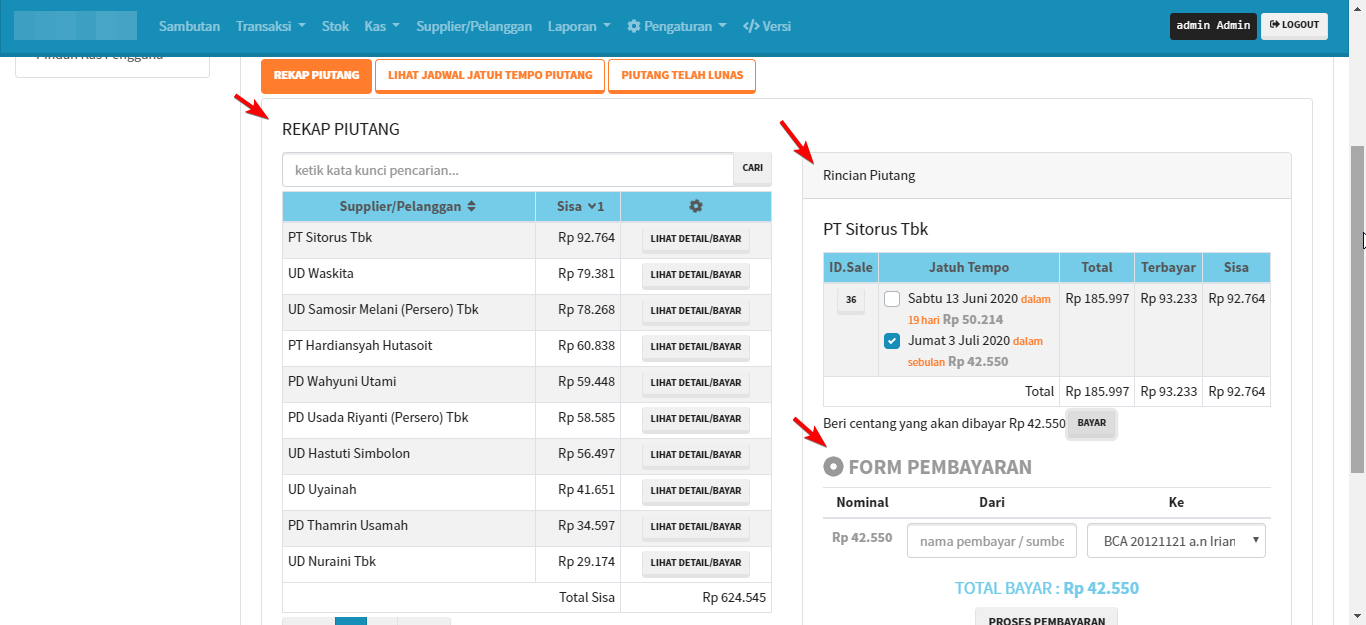
Task: Switch to Lihat Jadwal Jatuh Tempo Piutang tab
Action: 490,76
